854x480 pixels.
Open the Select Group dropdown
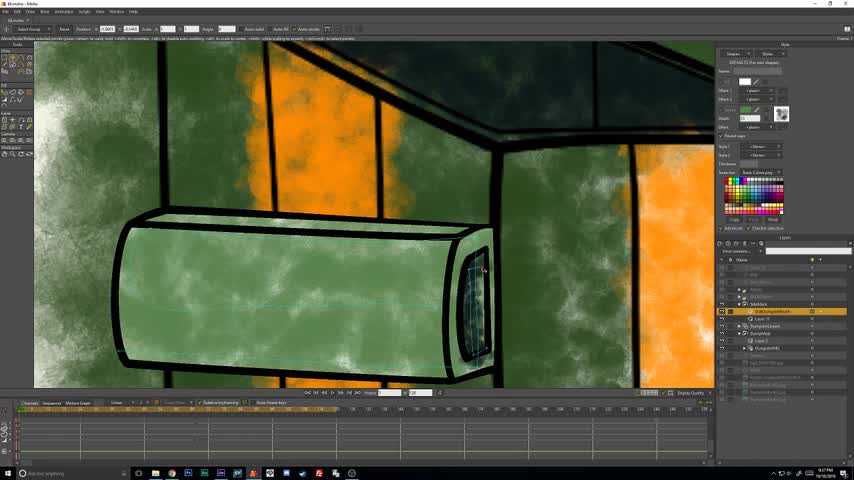(33, 29)
